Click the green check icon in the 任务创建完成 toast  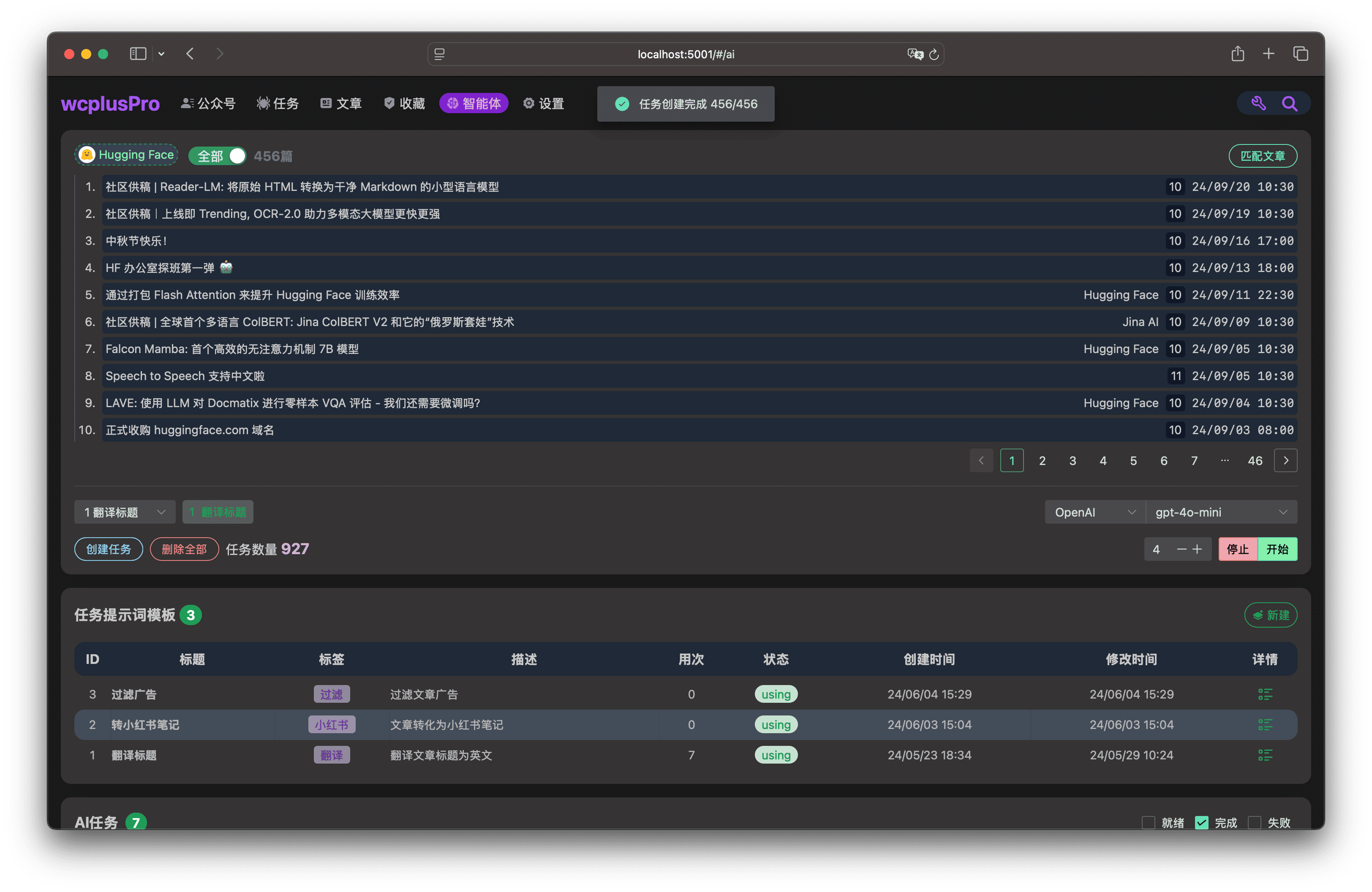click(622, 104)
